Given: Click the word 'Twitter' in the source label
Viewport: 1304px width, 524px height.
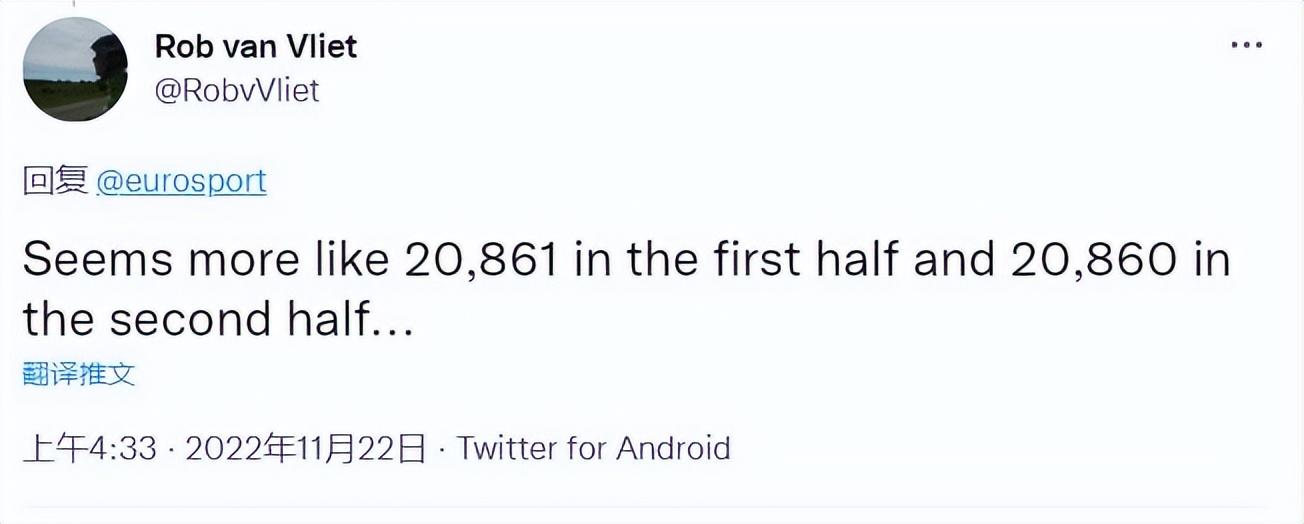Looking at the screenshot, I should coord(507,448).
